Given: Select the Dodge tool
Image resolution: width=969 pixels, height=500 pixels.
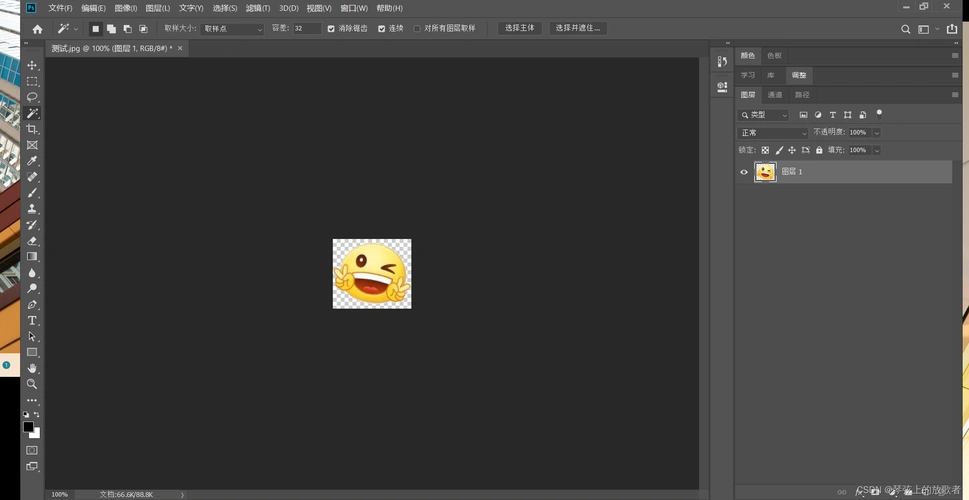Looking at the screenshot, I should pyautogui.click(x=32, y=289).
